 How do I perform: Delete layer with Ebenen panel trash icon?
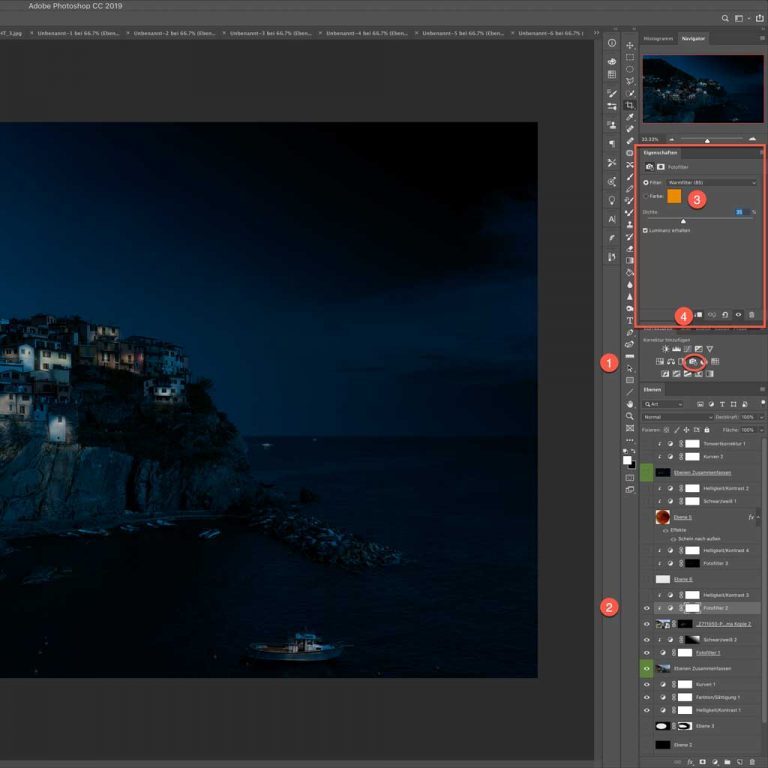(x=752, y=762)
